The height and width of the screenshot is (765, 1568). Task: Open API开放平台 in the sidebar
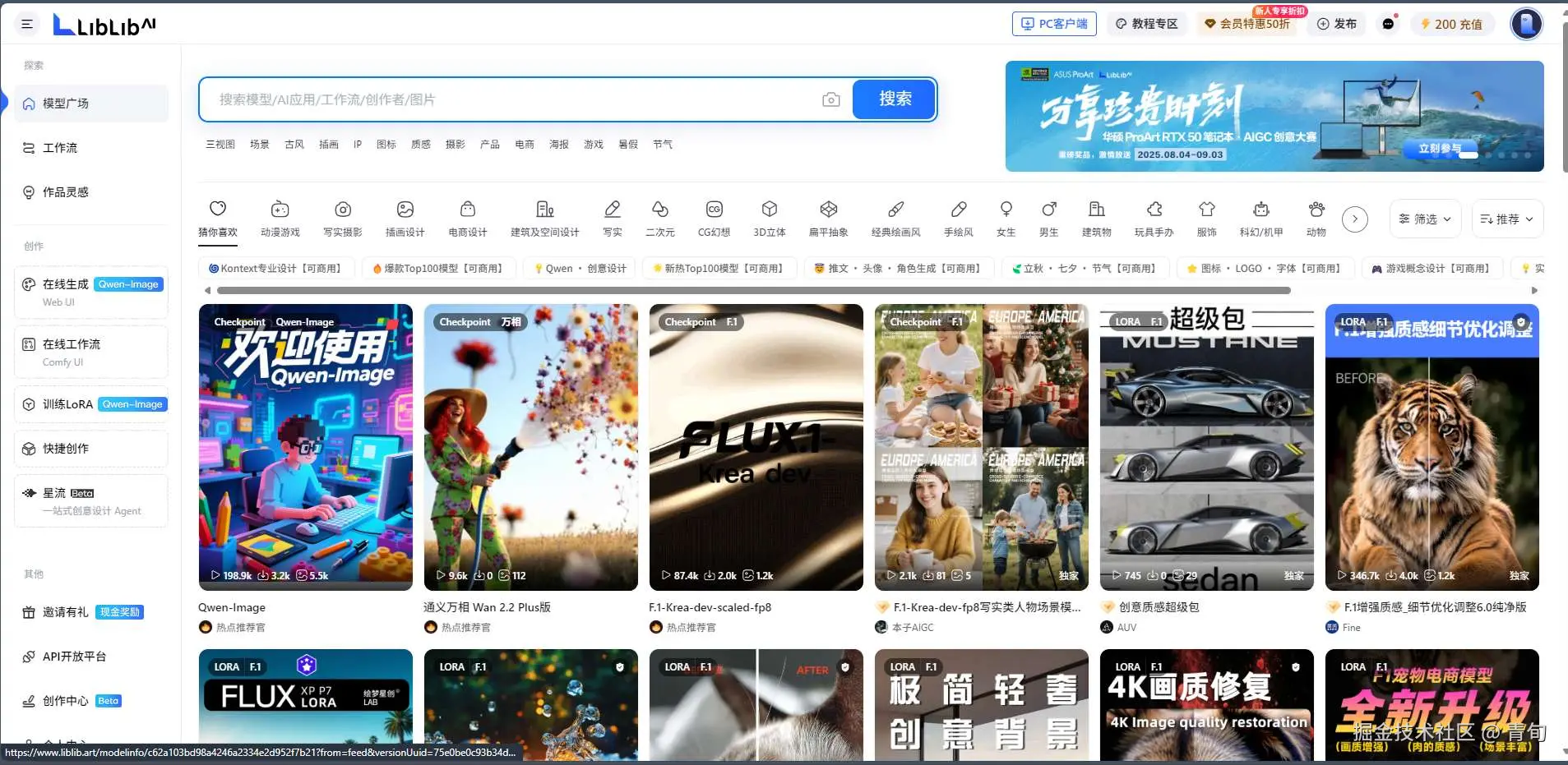(x=91, y=657)
